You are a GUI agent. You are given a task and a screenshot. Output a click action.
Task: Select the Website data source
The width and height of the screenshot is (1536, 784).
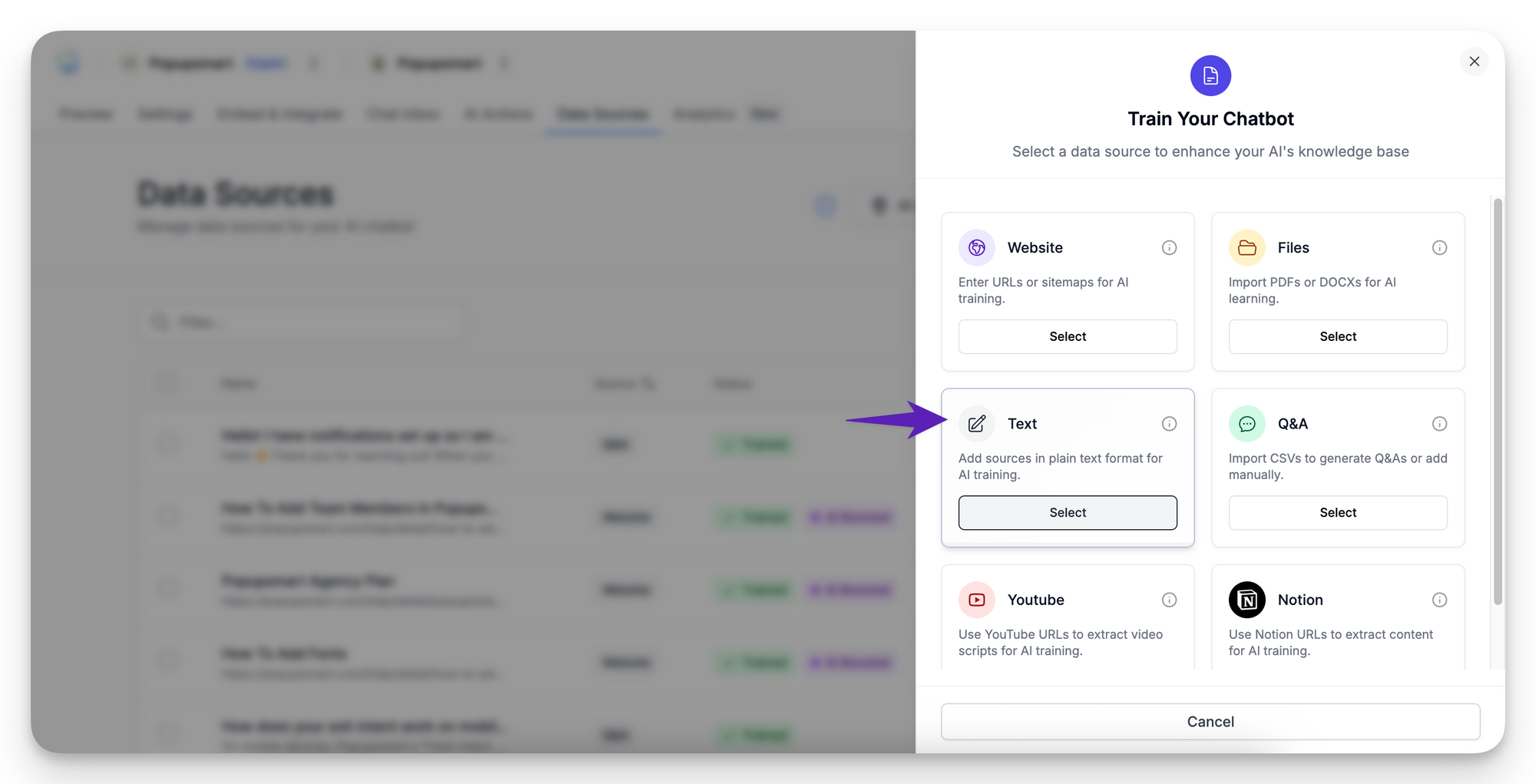(1068, 336)
